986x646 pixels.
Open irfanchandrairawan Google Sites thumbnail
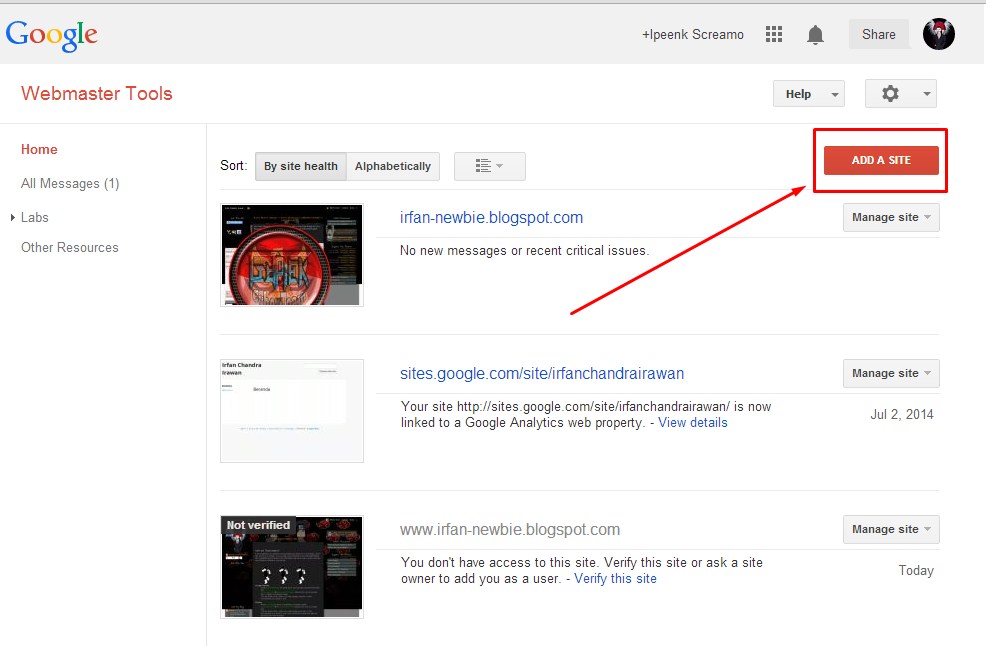292,411
